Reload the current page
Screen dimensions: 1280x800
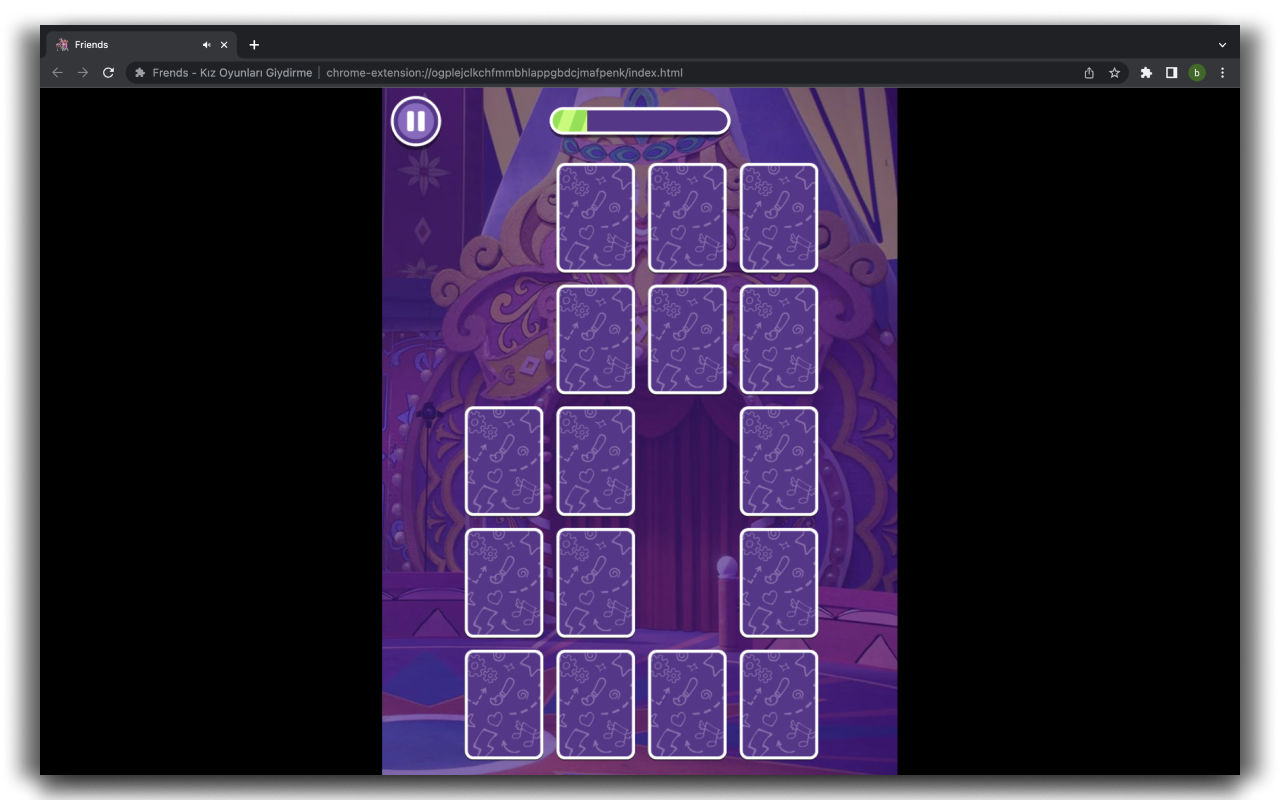[x=108, y=73]
